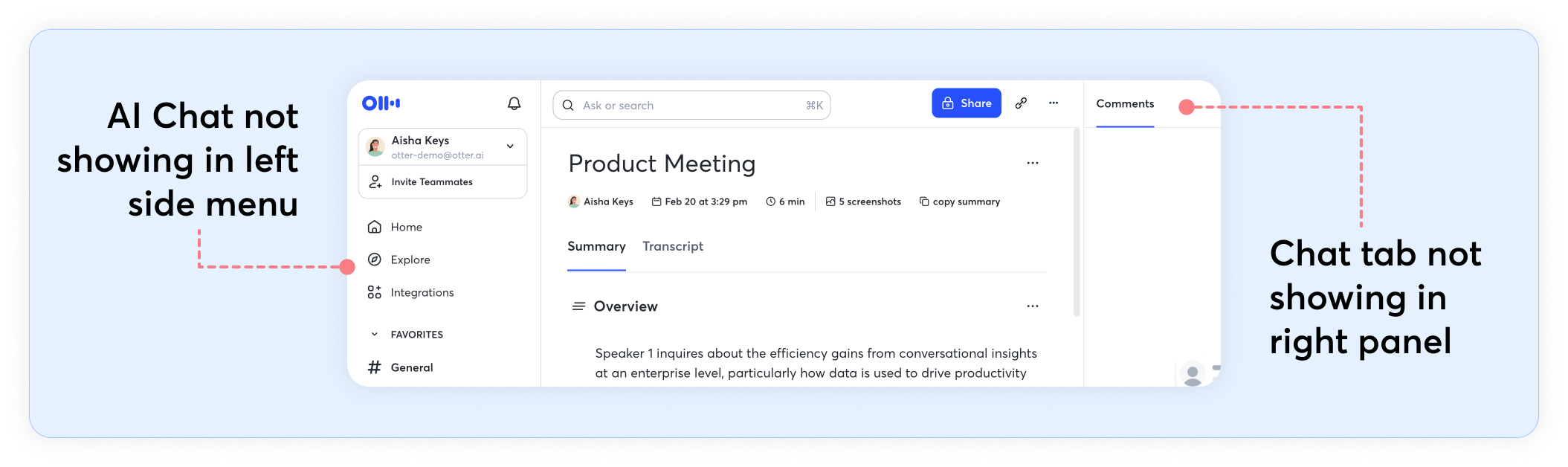The width and height of the screenshot is (1568, 467).
Task: Go to Home in sidebar
Action: (x=406, y=227)
